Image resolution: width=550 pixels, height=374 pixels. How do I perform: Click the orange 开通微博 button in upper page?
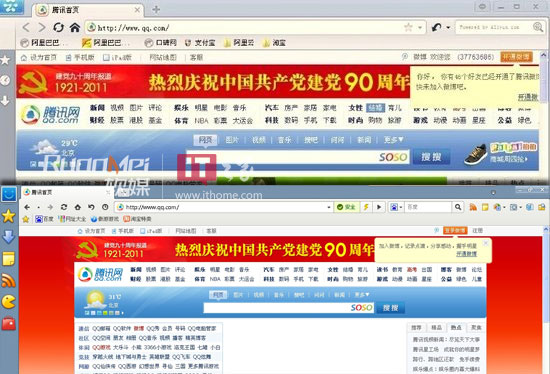pos(516,57)
